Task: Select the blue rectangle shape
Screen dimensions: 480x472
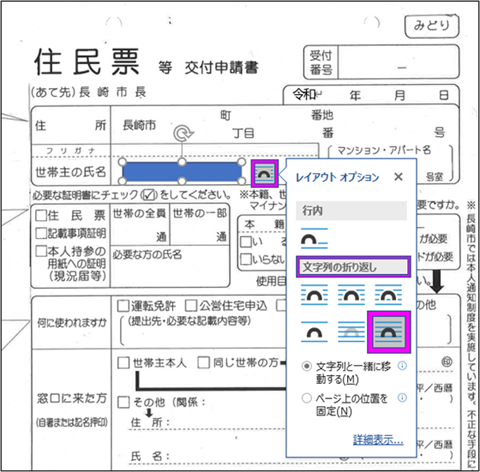Action: pyautogui.click(x=182, y=172)
